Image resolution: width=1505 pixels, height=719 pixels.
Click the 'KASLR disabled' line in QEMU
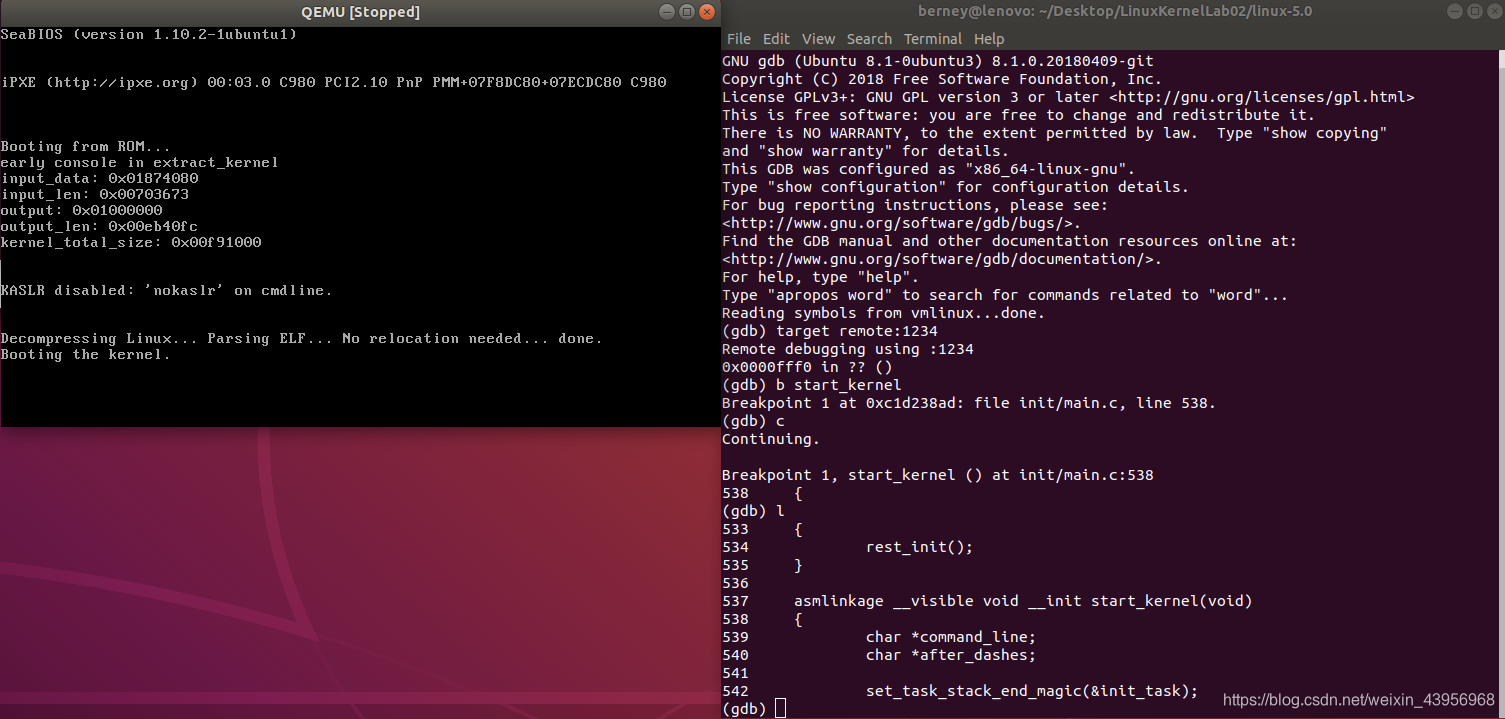coord(166,290)
